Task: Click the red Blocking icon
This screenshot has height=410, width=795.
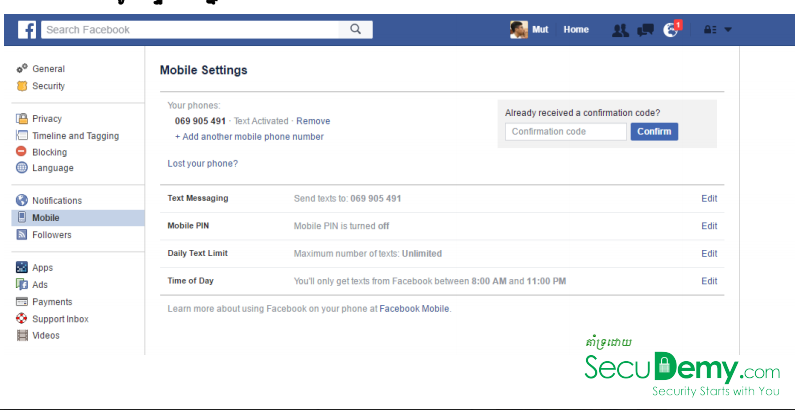Action: coord(21,151)
